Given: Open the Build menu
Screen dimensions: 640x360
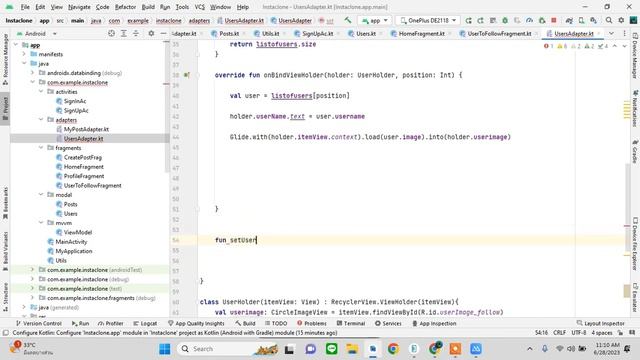Looking at the screenshot, I should click(148, 7).
